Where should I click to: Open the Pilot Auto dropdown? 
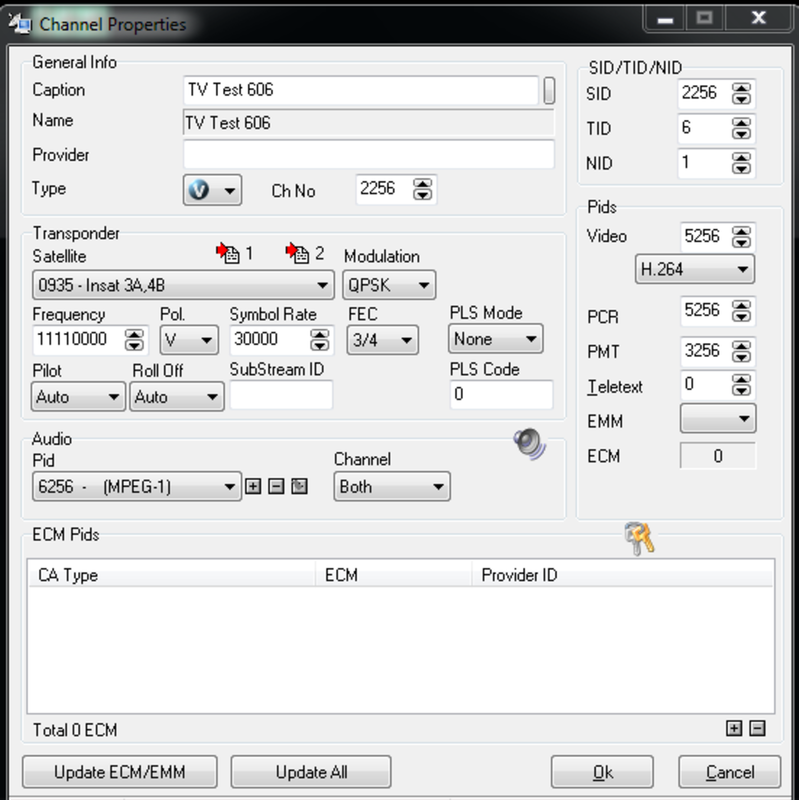(x=78, y=396)
